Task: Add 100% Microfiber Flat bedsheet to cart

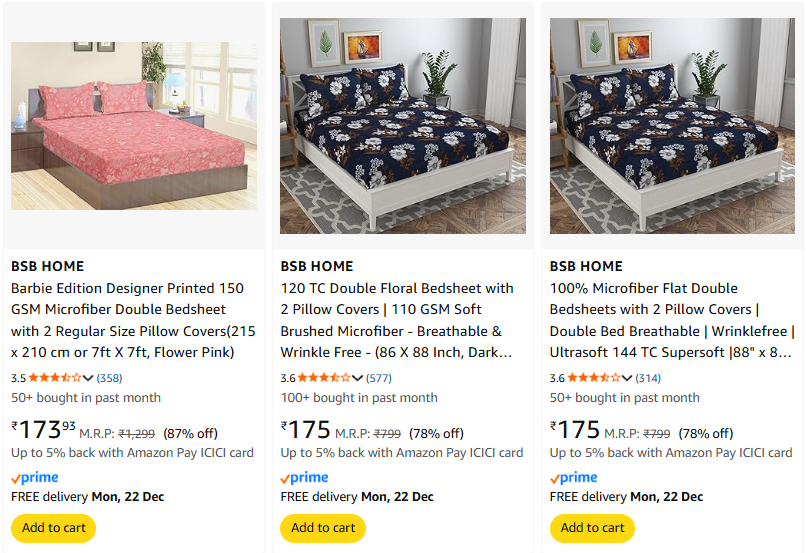Action: point(593,528)
